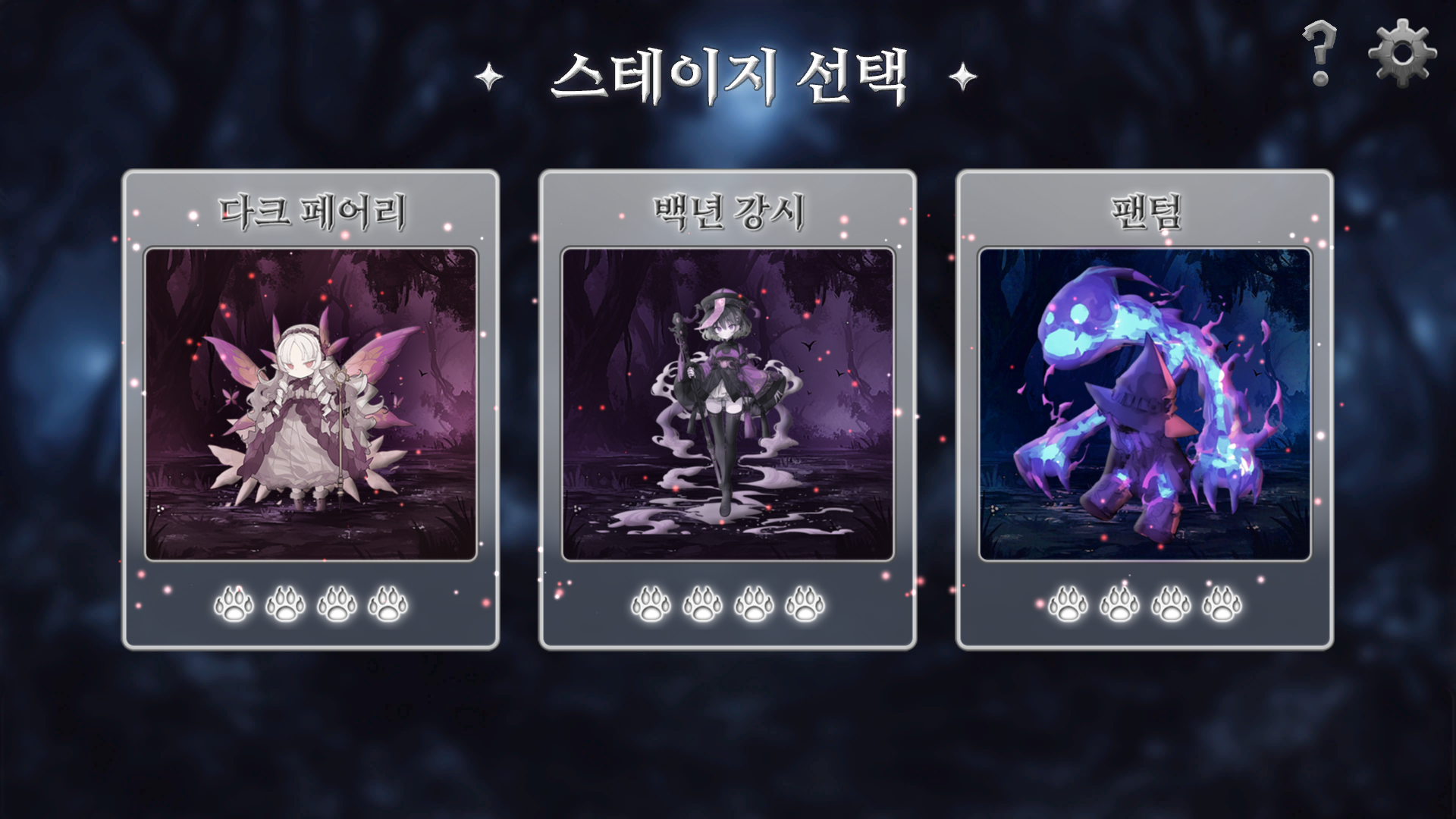The height and width of the screenshot is (819, 1456).
Task: Click second paw icon under 팬텀
Action: [x=1119, y=604]
